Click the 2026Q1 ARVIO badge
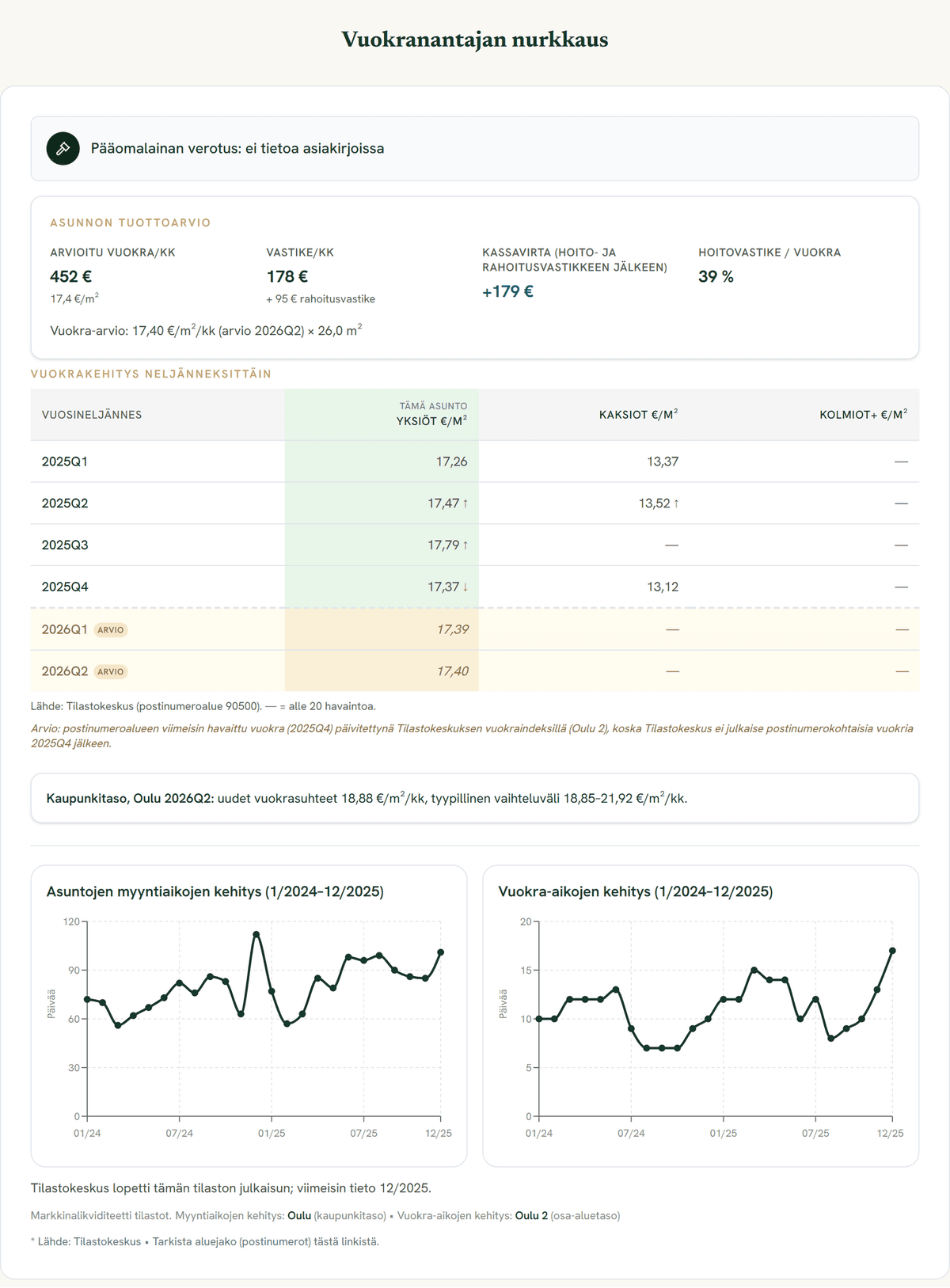This screenshot has height=1288, width=950. pos(111,630)
